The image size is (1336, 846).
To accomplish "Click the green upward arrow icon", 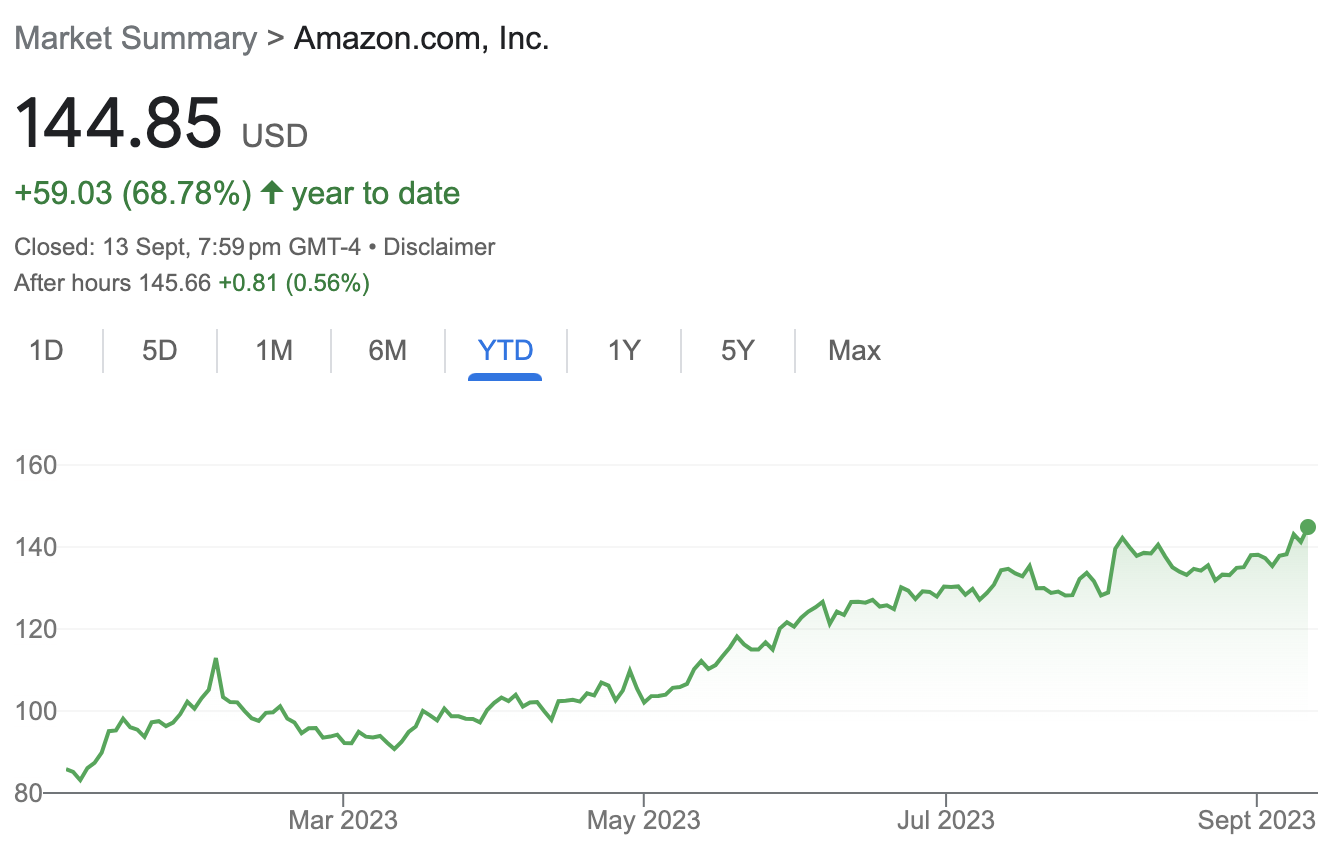I will tap(271, 193).
